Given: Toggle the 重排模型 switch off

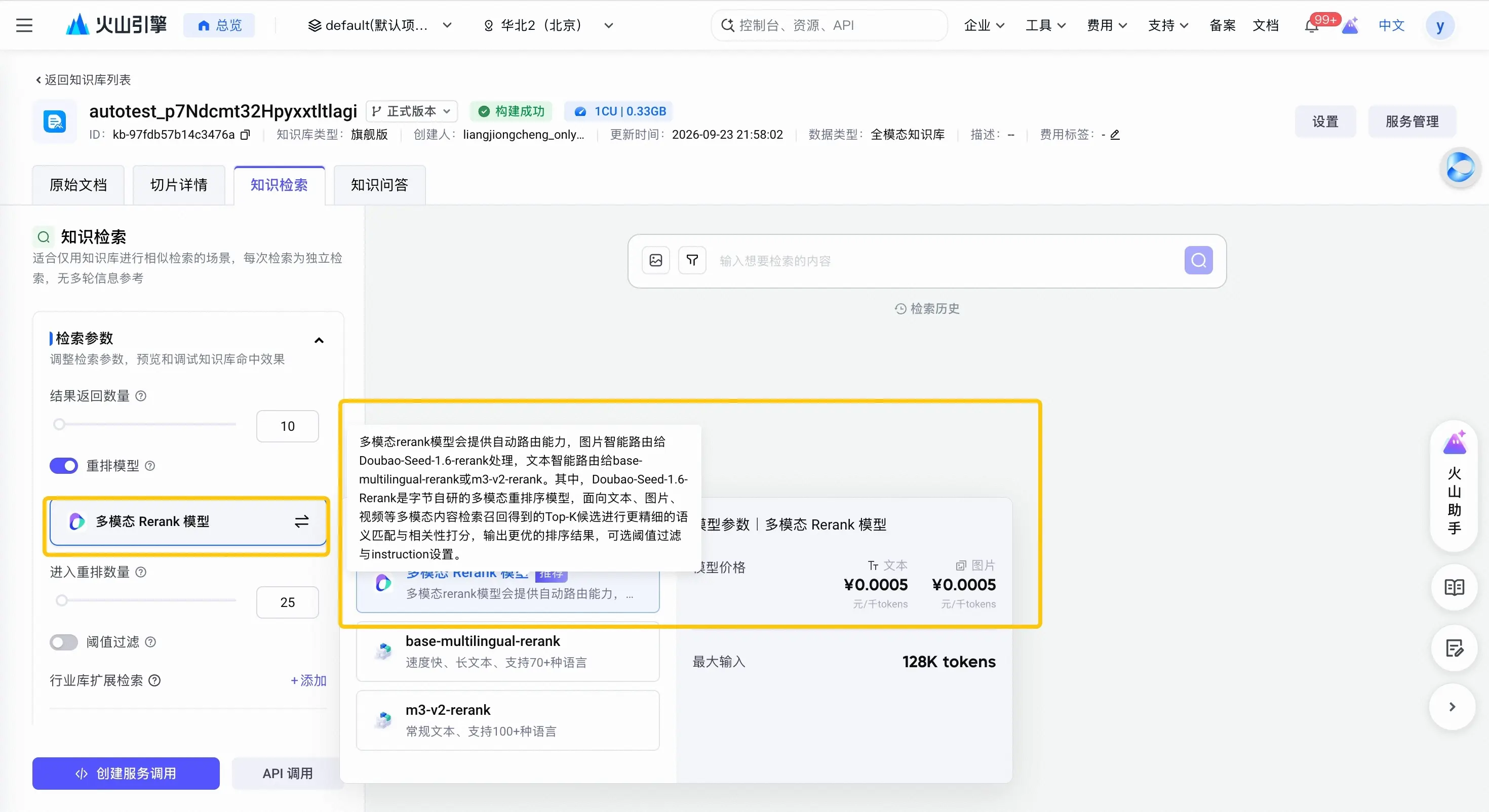Looking at the screenshot, I should tap(64, 466).
